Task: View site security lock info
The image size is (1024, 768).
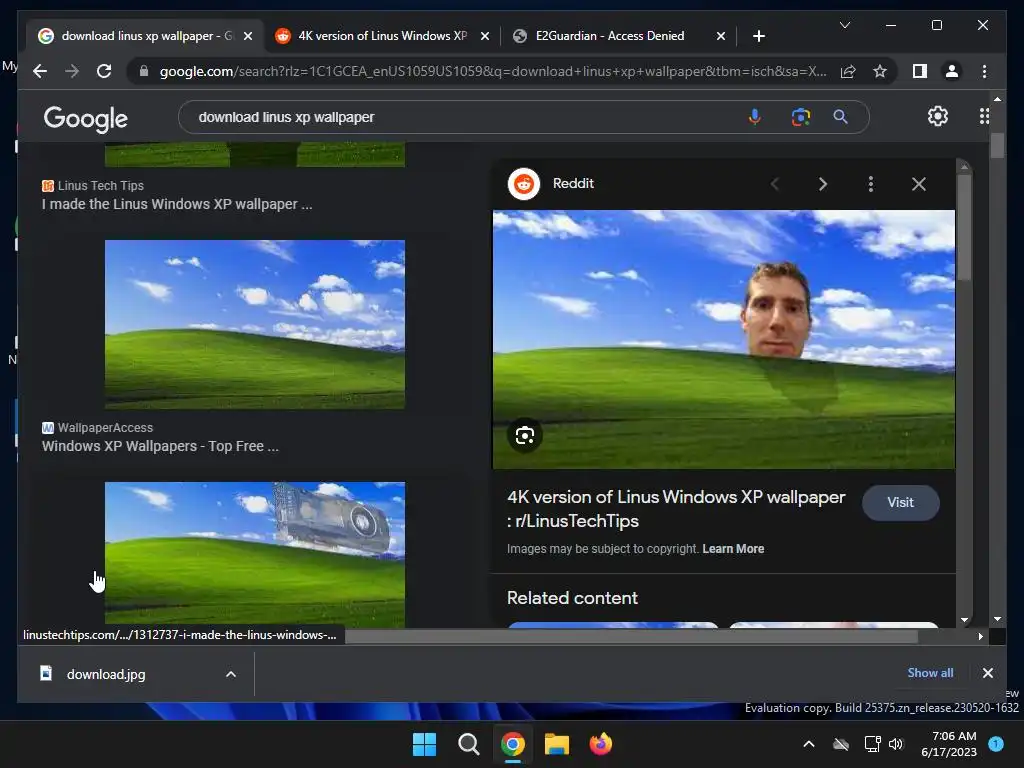Action: click(144, 71)
